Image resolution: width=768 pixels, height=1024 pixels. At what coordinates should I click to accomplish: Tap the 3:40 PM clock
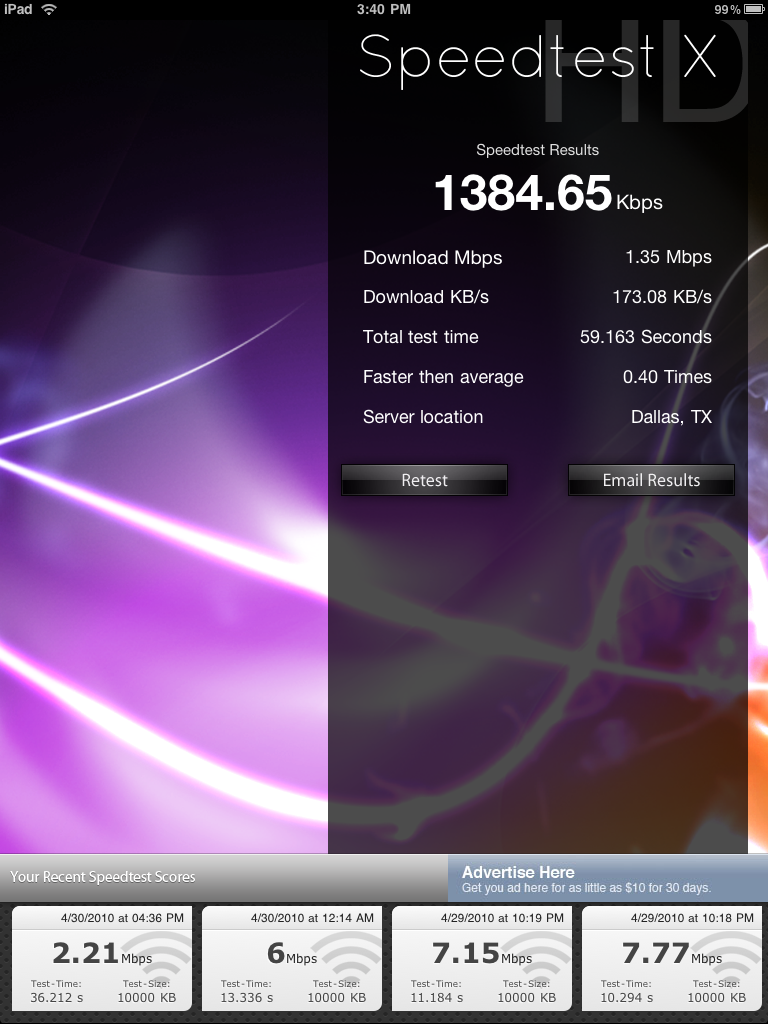(x=383, y=9)
